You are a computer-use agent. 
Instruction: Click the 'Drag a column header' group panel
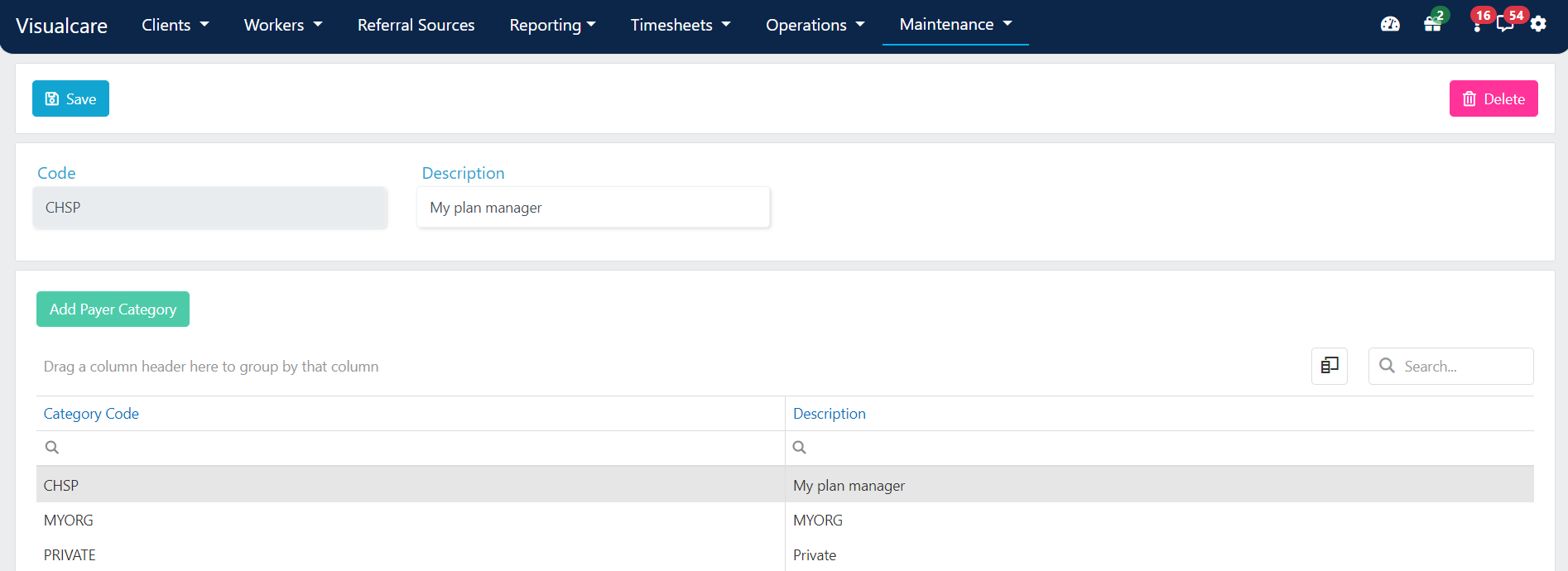(211, 367)
